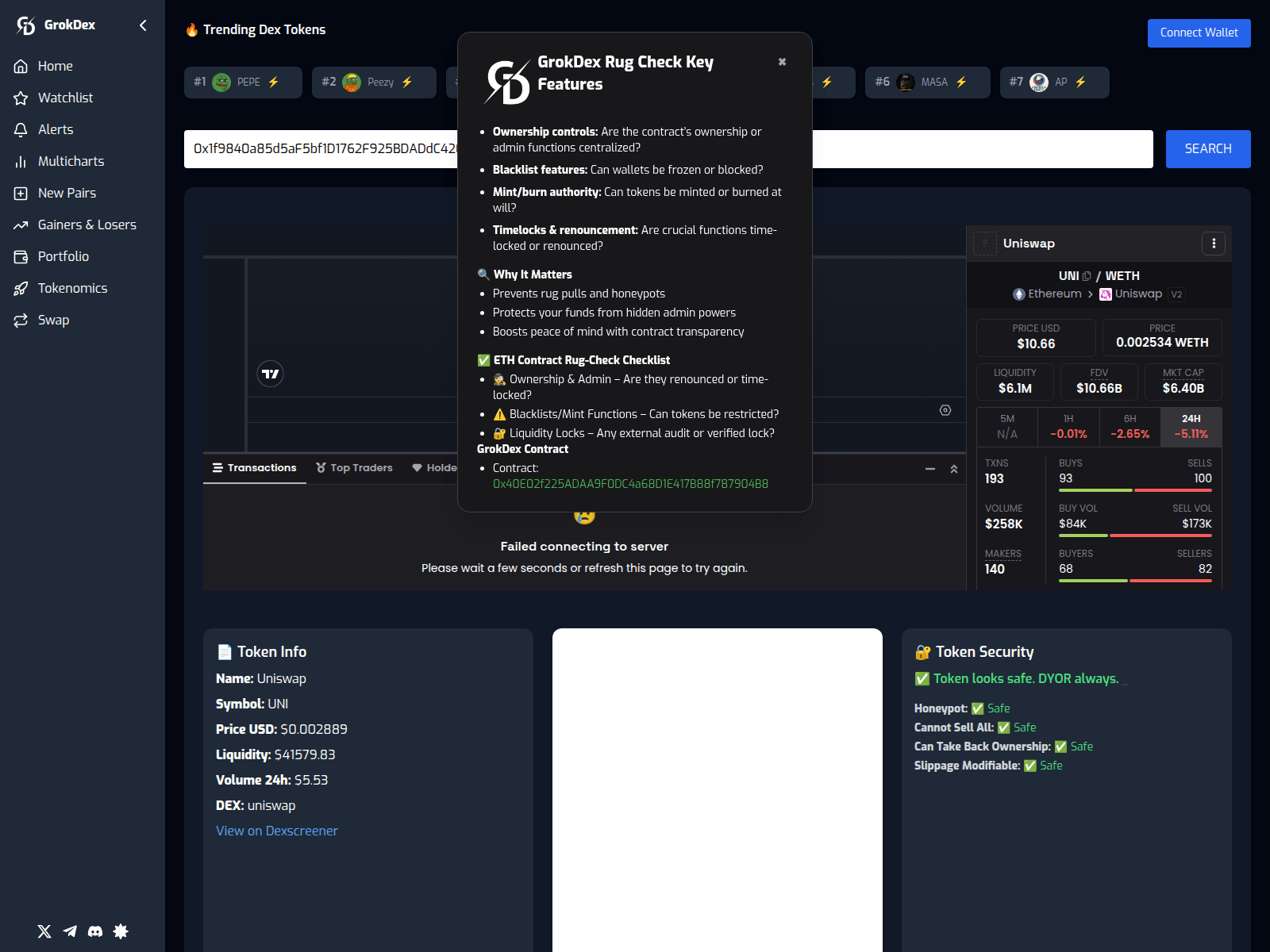Copy the UNI token address icon
1270x952 pixels.
tap(1087, 276)
